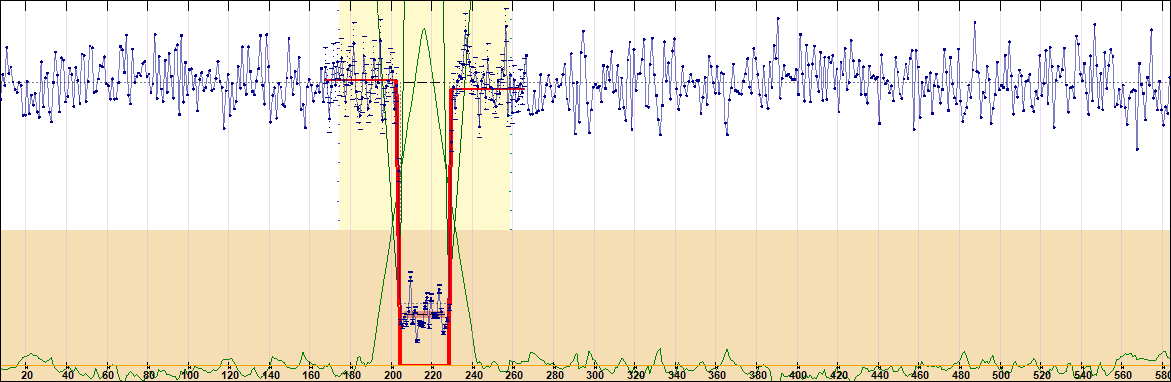Select the 360 axis label
The image size is (1171, 382).
[717, 375]
